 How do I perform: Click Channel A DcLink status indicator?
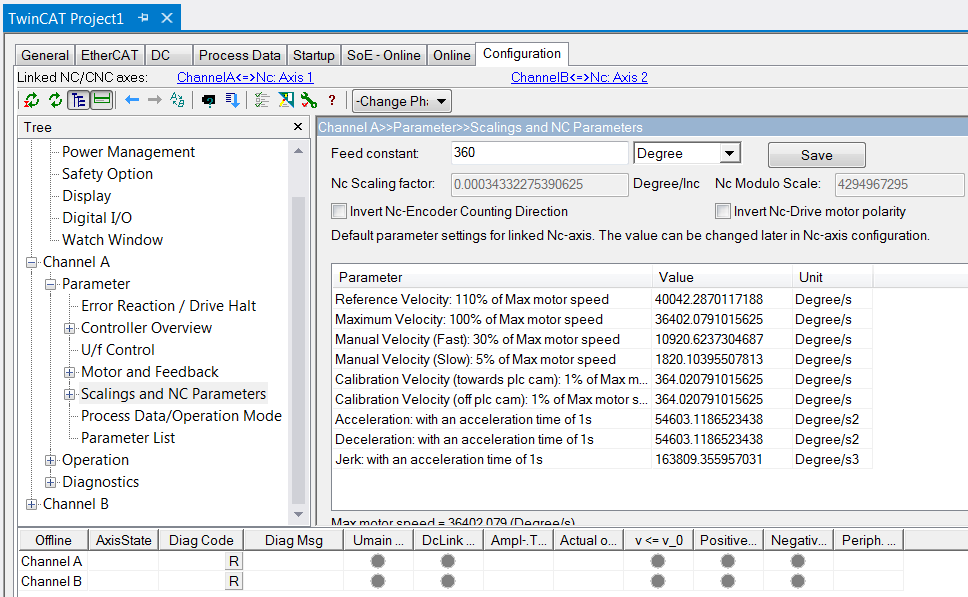(x=448, y=561)
